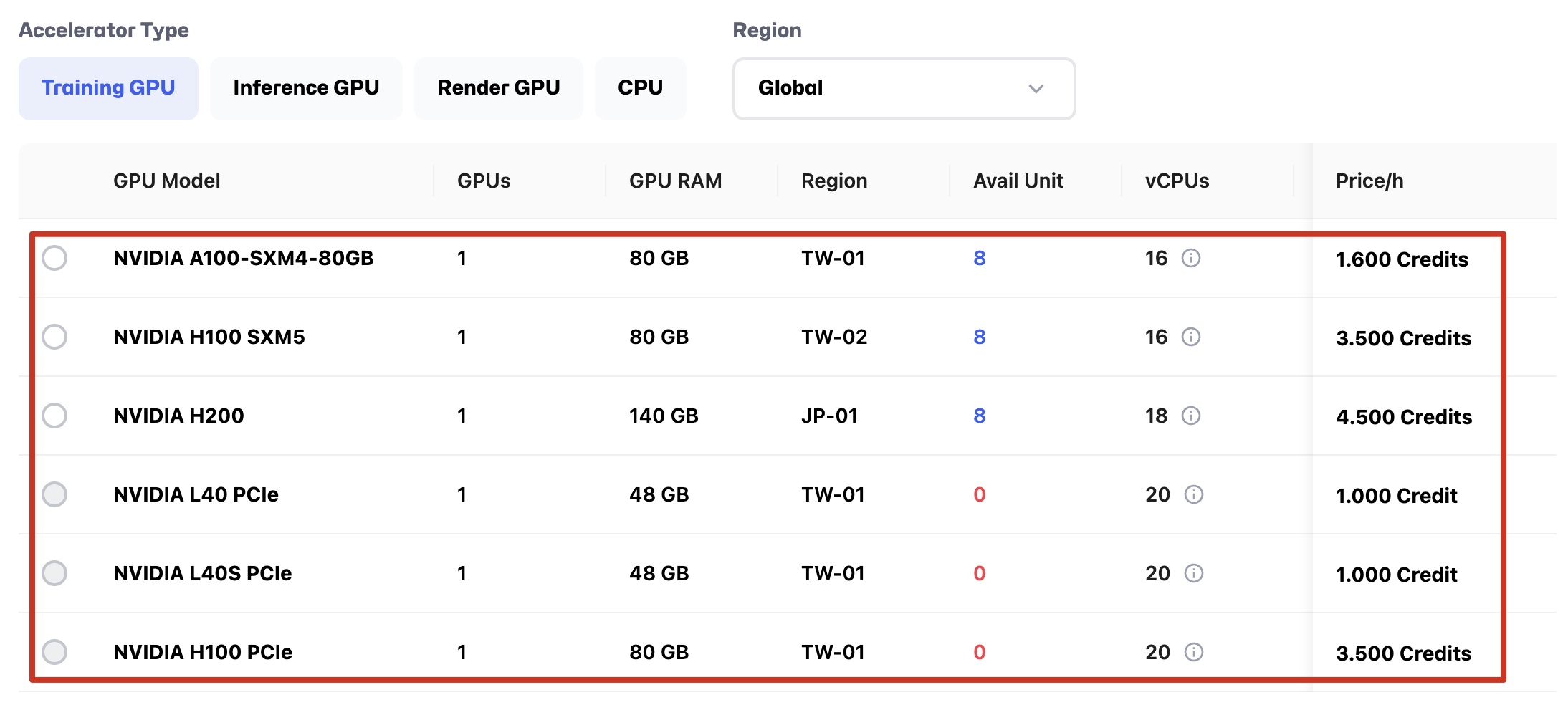Click the GPU Model column header
This screenshot has width=1568, height=705.
point(166,181)
